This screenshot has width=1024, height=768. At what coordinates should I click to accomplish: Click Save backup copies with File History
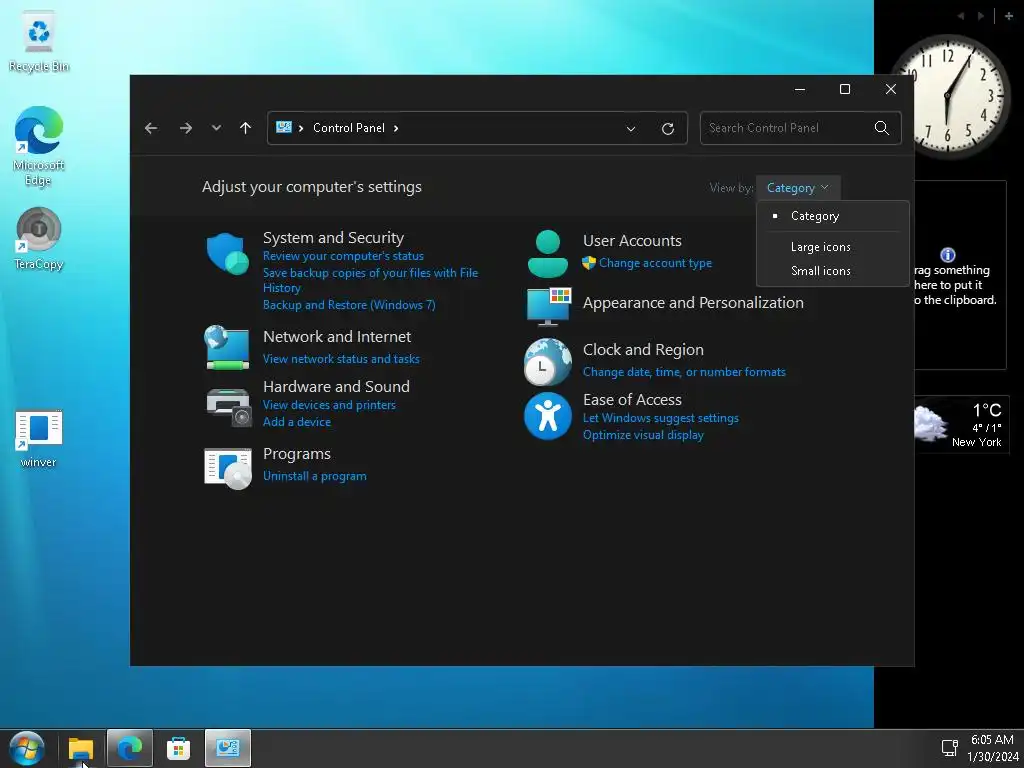click(x=370, y=280)
